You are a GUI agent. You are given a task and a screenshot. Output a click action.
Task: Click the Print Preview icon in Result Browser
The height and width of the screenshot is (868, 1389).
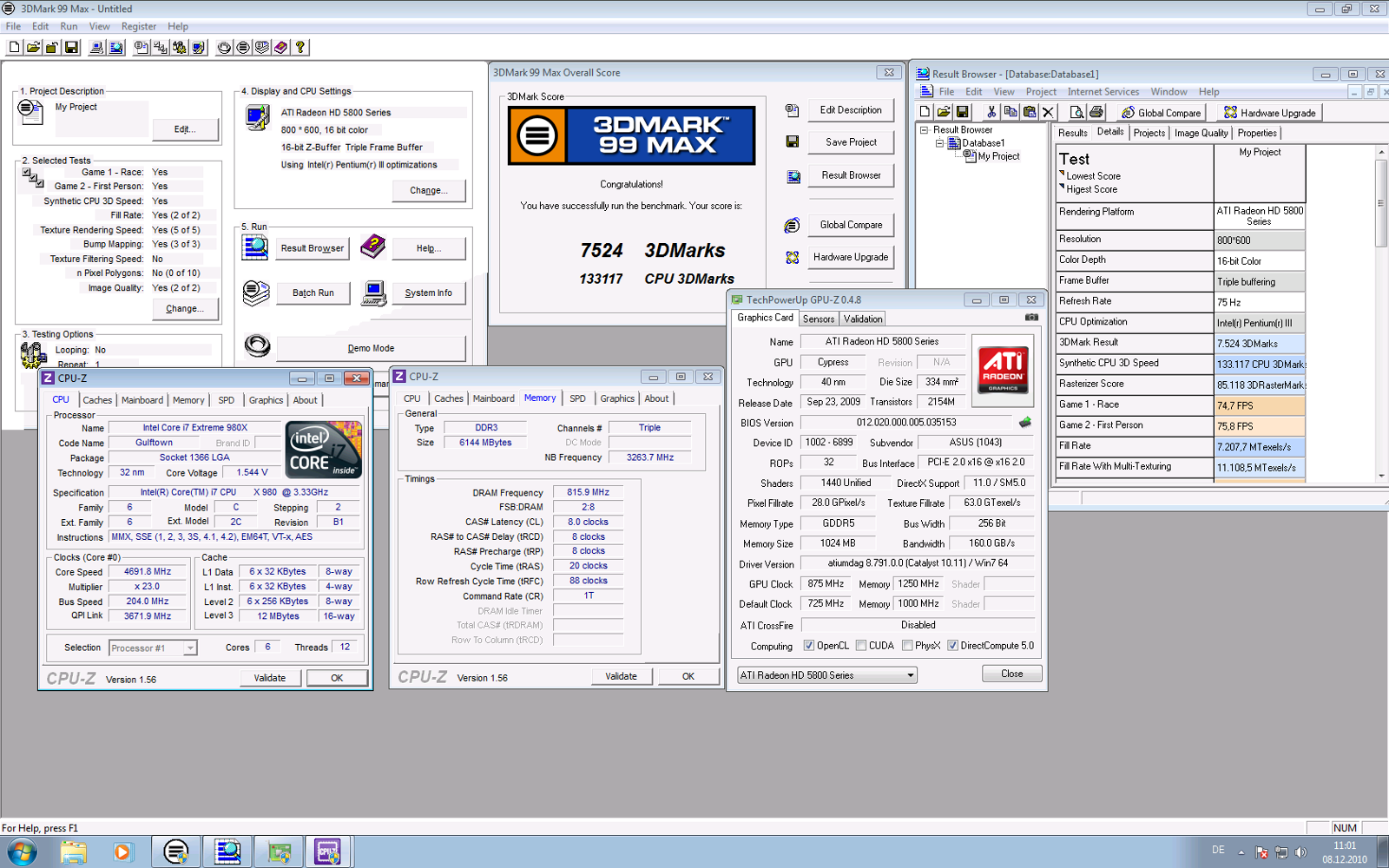pyautogui.click(x=1076, y=112)
